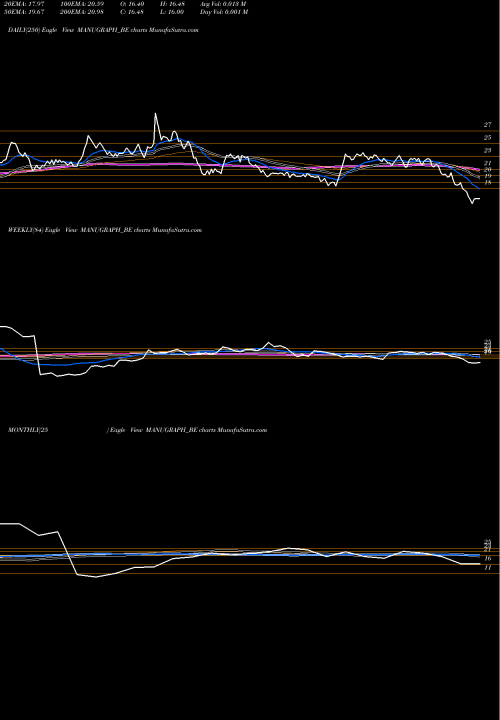Click the high price H: 16.48
The height and width of the screenshot is (720, 500).
(172, 4)
